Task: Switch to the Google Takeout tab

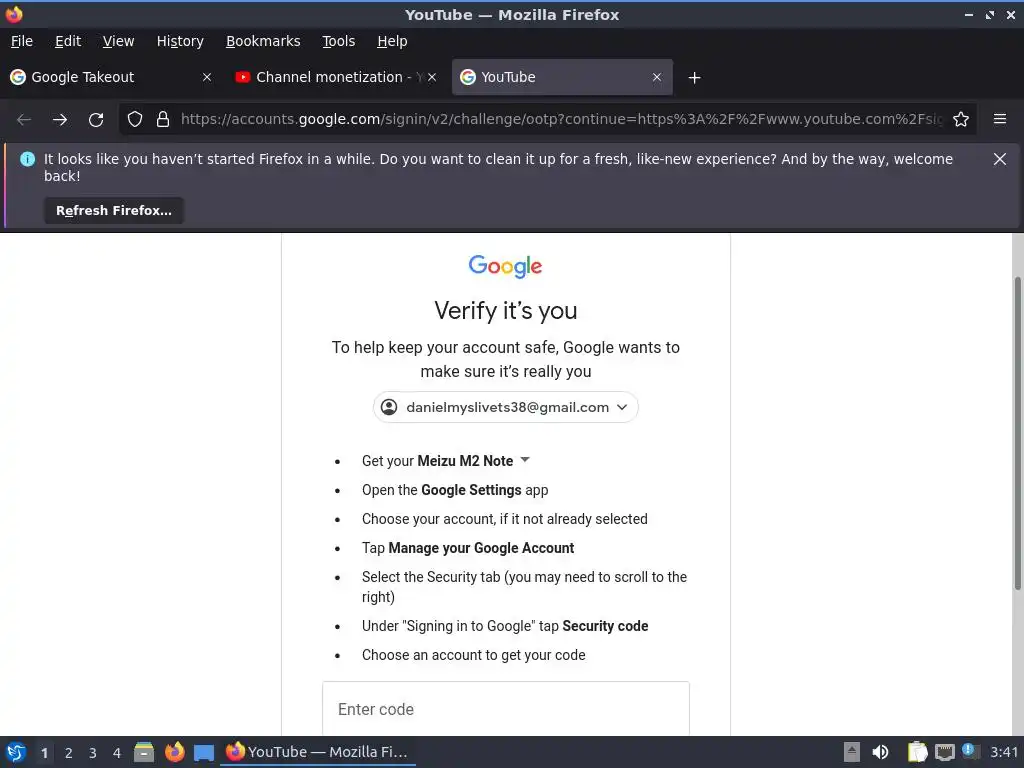Action: pyautogui.click(x=111, y=77)
